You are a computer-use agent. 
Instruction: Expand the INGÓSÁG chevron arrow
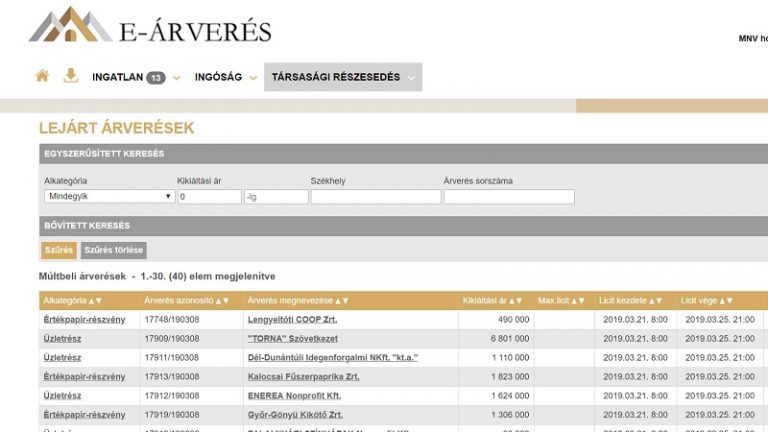pyautogui.click(x=253, y=78)
